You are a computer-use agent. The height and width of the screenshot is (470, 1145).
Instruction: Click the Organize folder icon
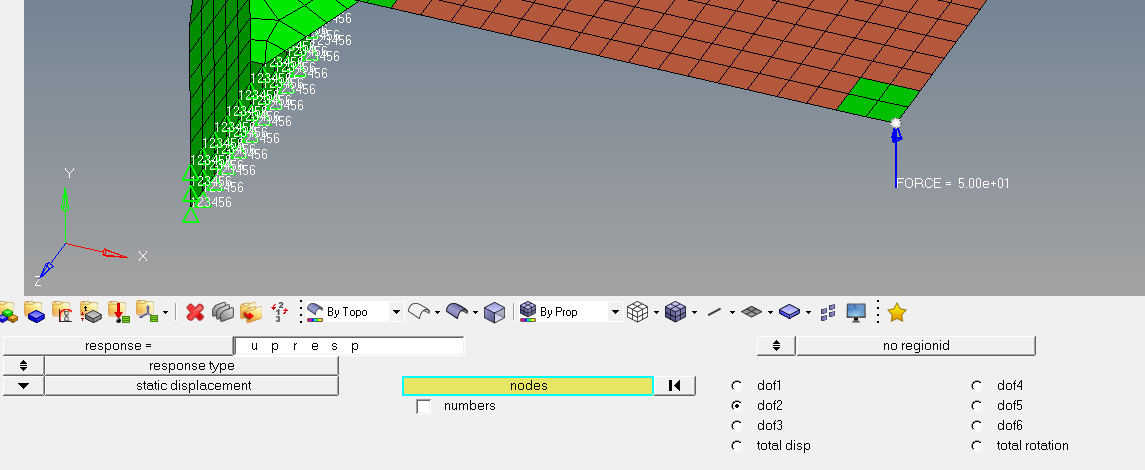coord(250,312)
